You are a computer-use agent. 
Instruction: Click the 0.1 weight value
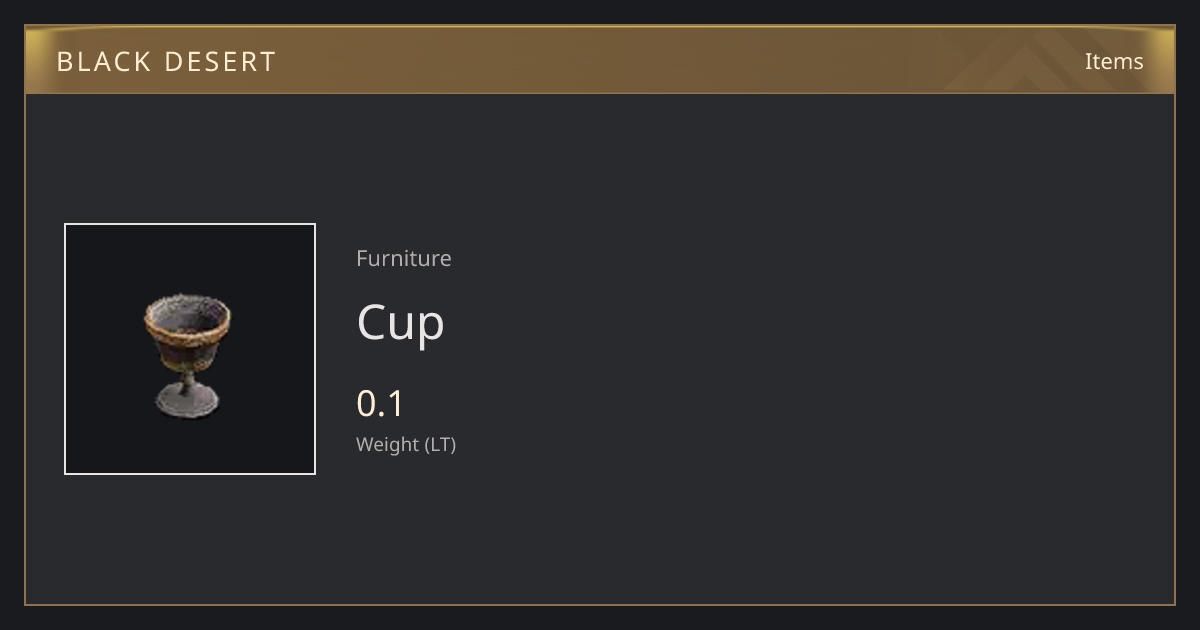[x=380, y=404]
